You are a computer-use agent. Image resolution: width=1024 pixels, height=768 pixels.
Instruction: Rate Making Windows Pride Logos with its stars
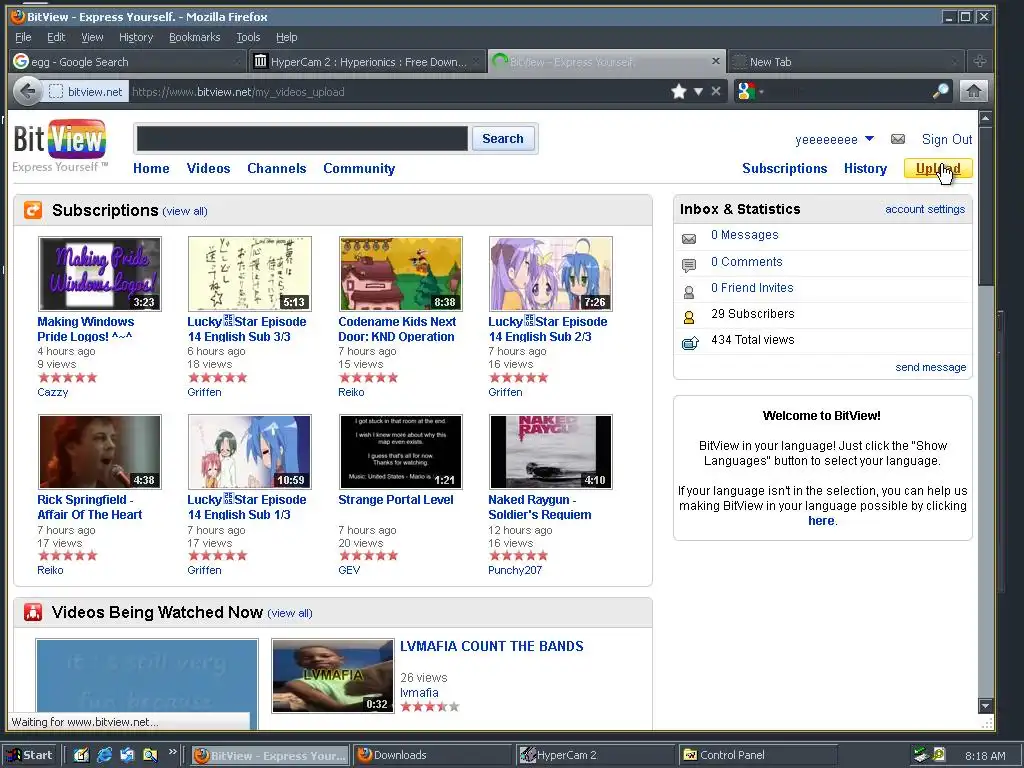(x=68, y=377)
